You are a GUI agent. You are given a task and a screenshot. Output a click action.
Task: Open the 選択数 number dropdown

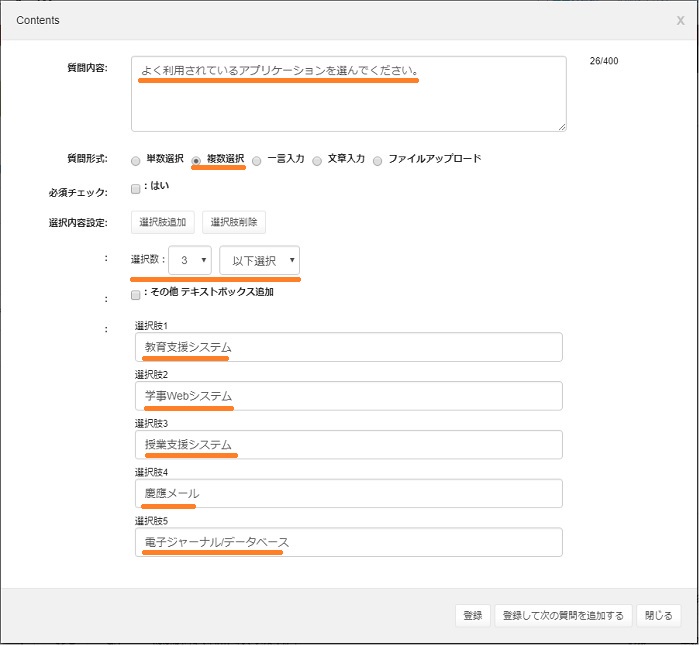click(x=189, y=260)
